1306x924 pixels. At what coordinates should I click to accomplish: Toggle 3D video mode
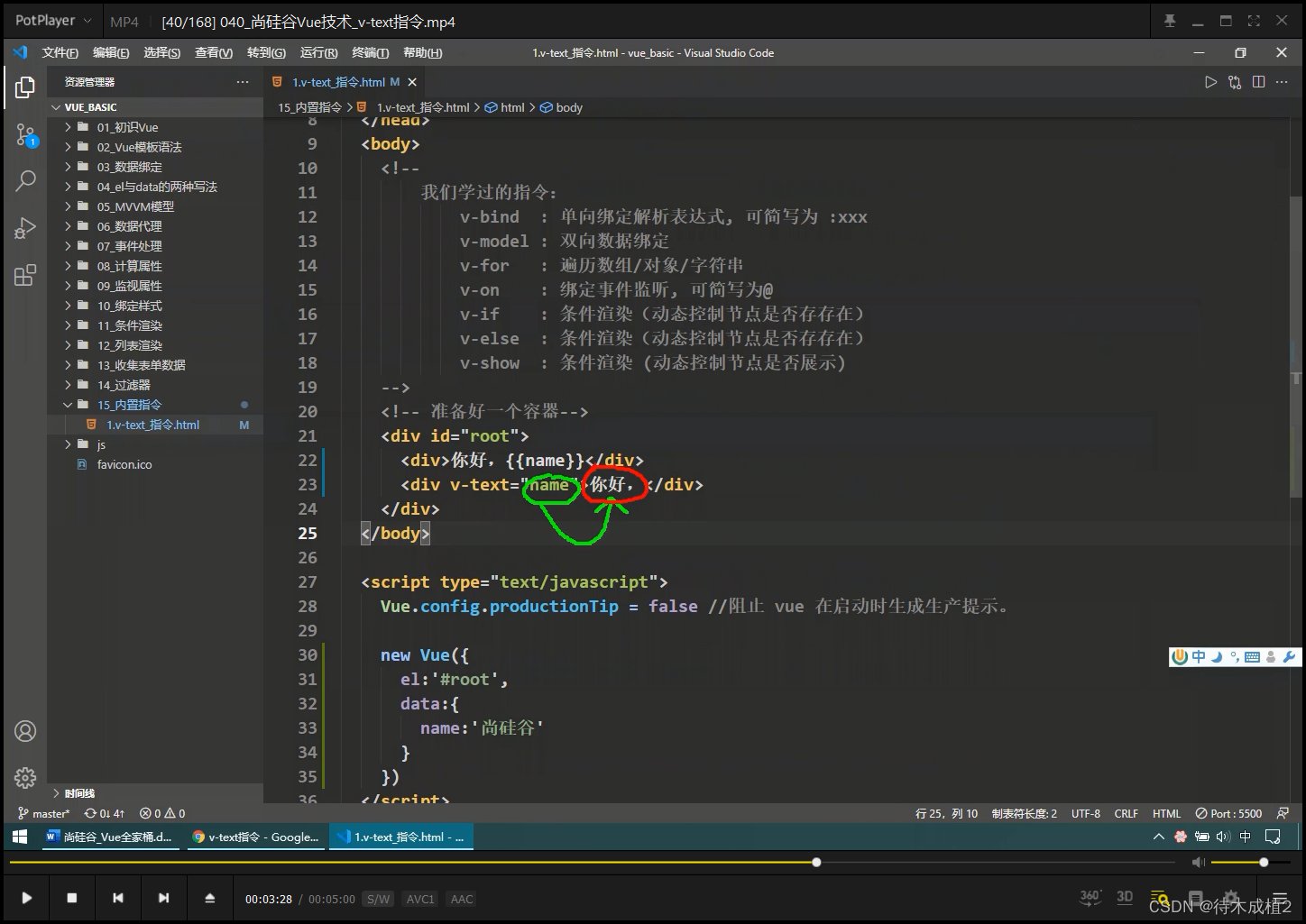pos(1125,898)
